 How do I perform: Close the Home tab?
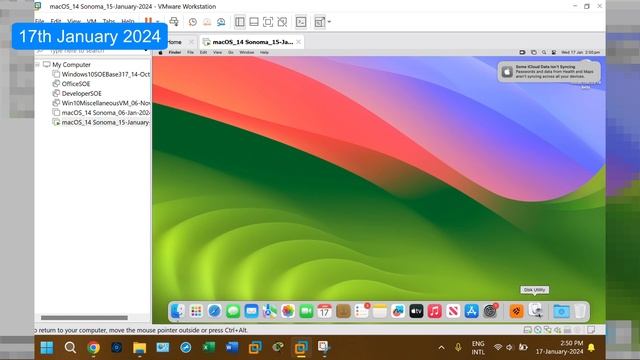pyautogui.click(x=191, y=42)
